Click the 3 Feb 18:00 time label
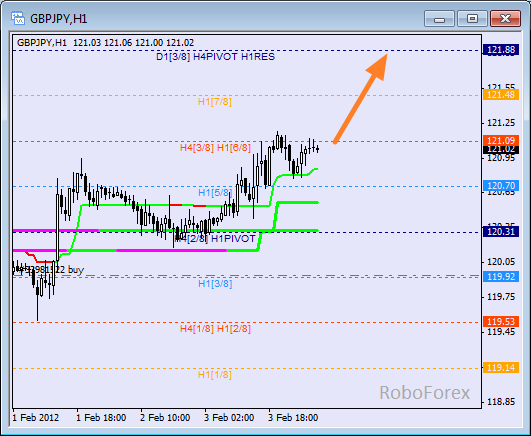Image resolution: width=531 pixels, height=436 pixels. click(x=293, y=418)
